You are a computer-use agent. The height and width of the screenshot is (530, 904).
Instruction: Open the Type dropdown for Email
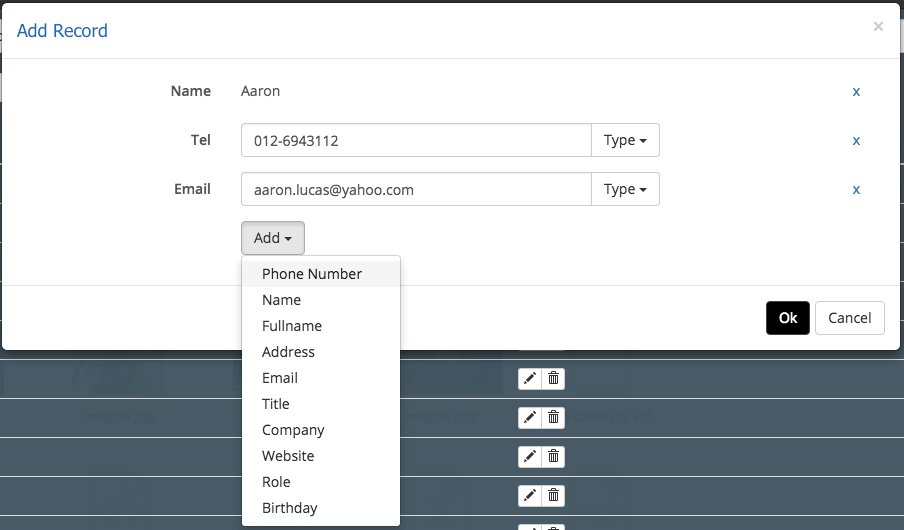625,189
